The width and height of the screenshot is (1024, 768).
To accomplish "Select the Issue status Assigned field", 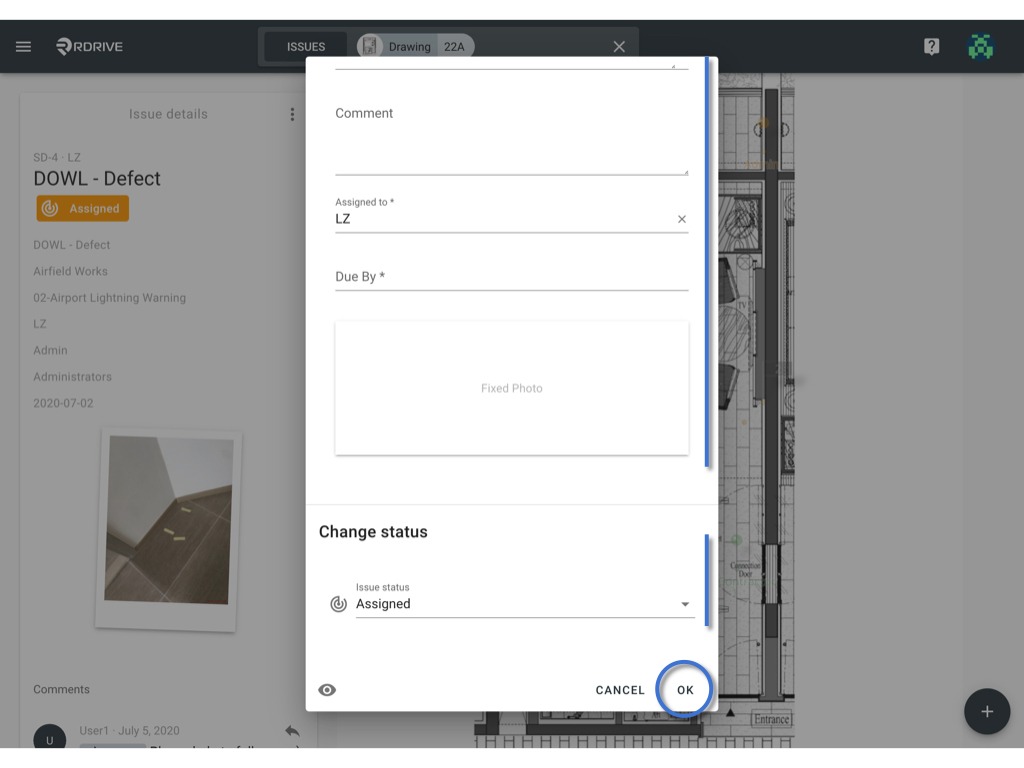I will tap(524, 600).
